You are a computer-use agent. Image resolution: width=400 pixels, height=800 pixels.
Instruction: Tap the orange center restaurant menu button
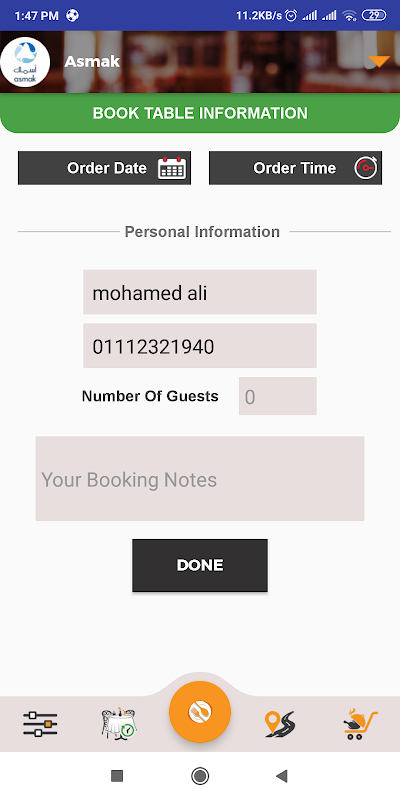coord(200,712)
